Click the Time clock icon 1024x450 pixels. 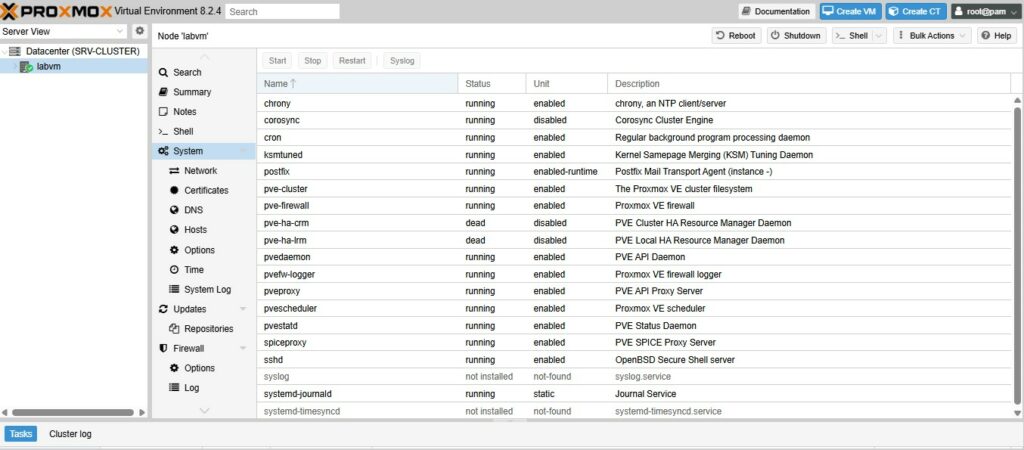[x=174, y=270]
